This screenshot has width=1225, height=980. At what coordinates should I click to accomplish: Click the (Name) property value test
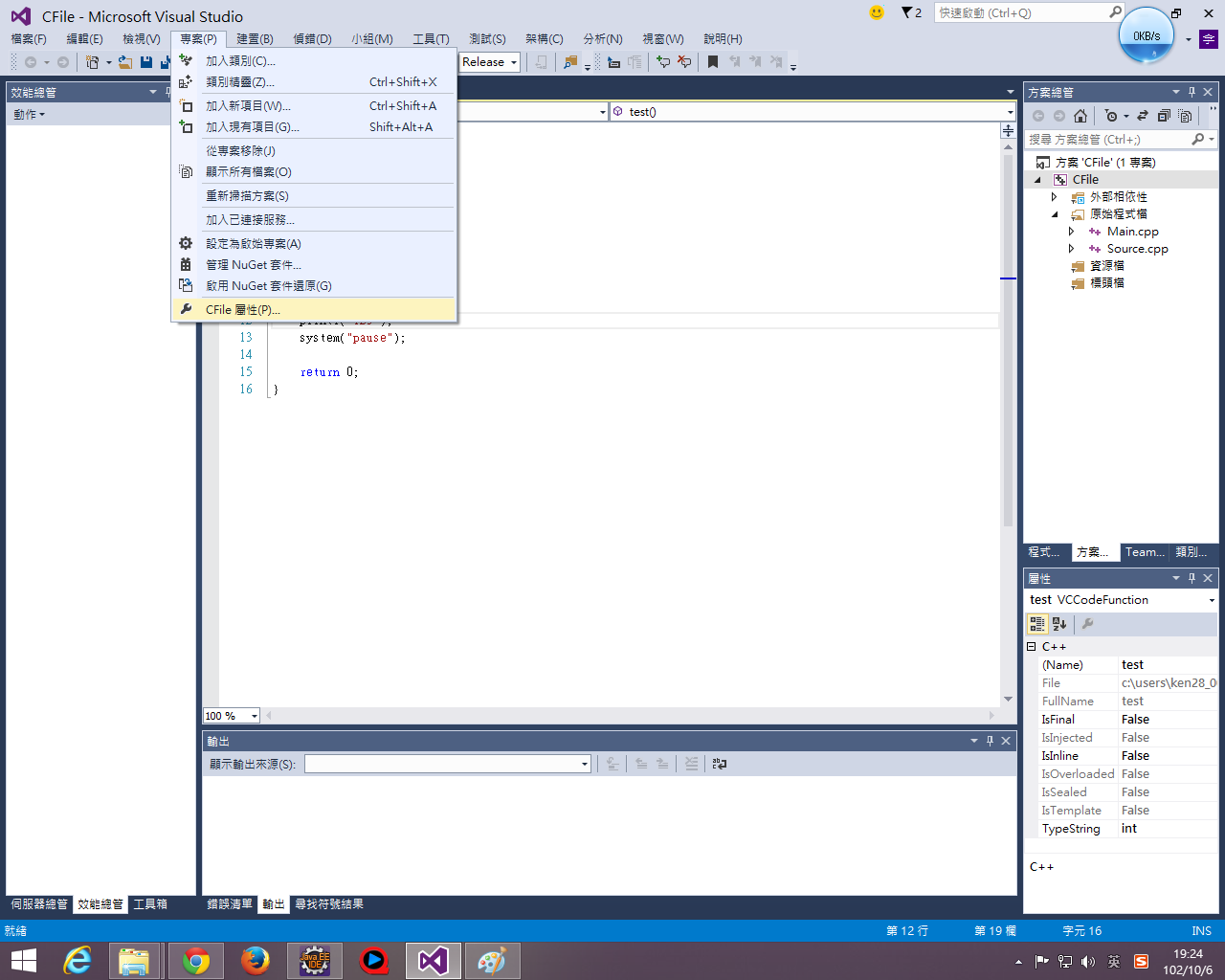[1168, 665]
